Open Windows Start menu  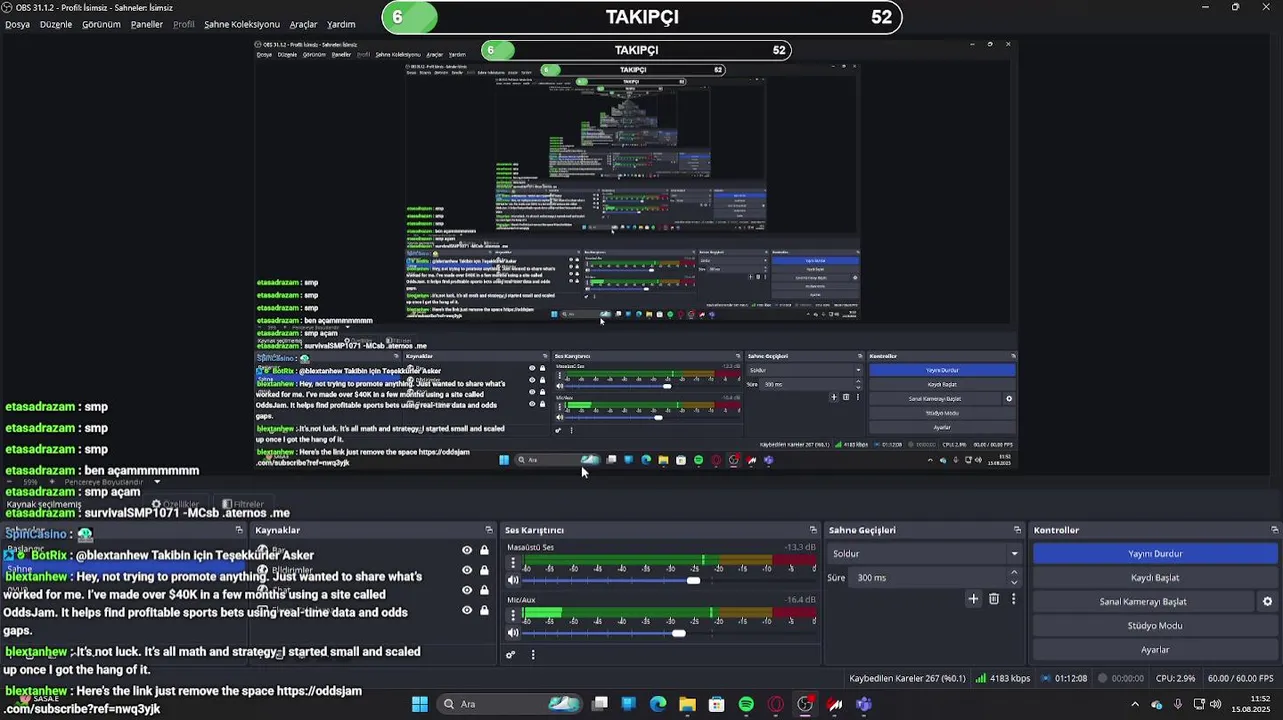point(420,704)
